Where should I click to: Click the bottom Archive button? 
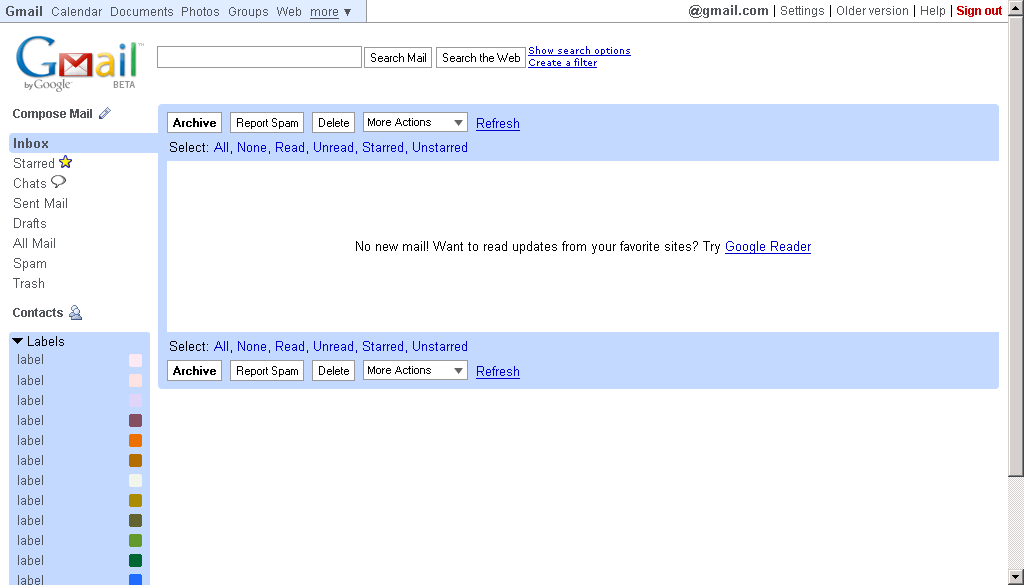click(x=195, y=371)
